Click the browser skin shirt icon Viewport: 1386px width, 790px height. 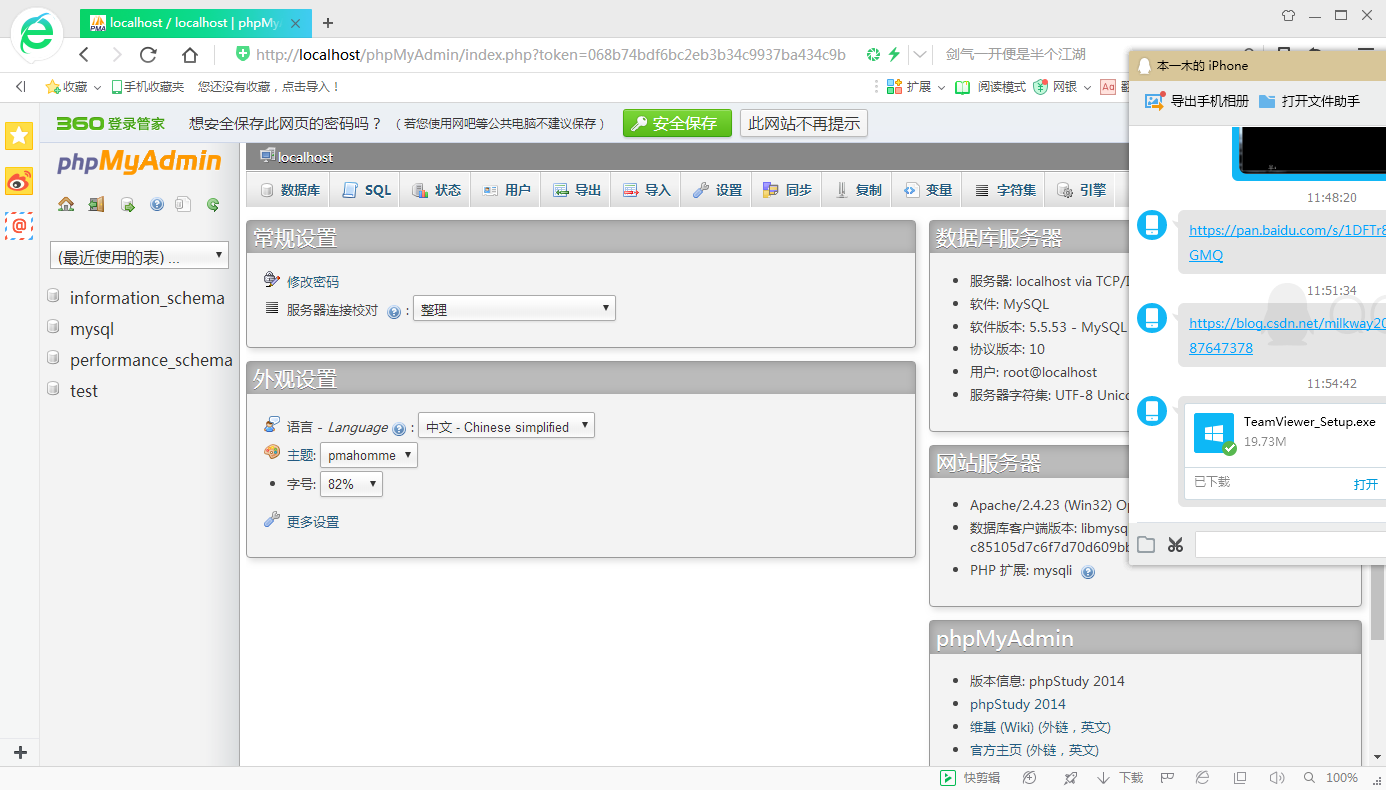click(x=1288, y=15)
